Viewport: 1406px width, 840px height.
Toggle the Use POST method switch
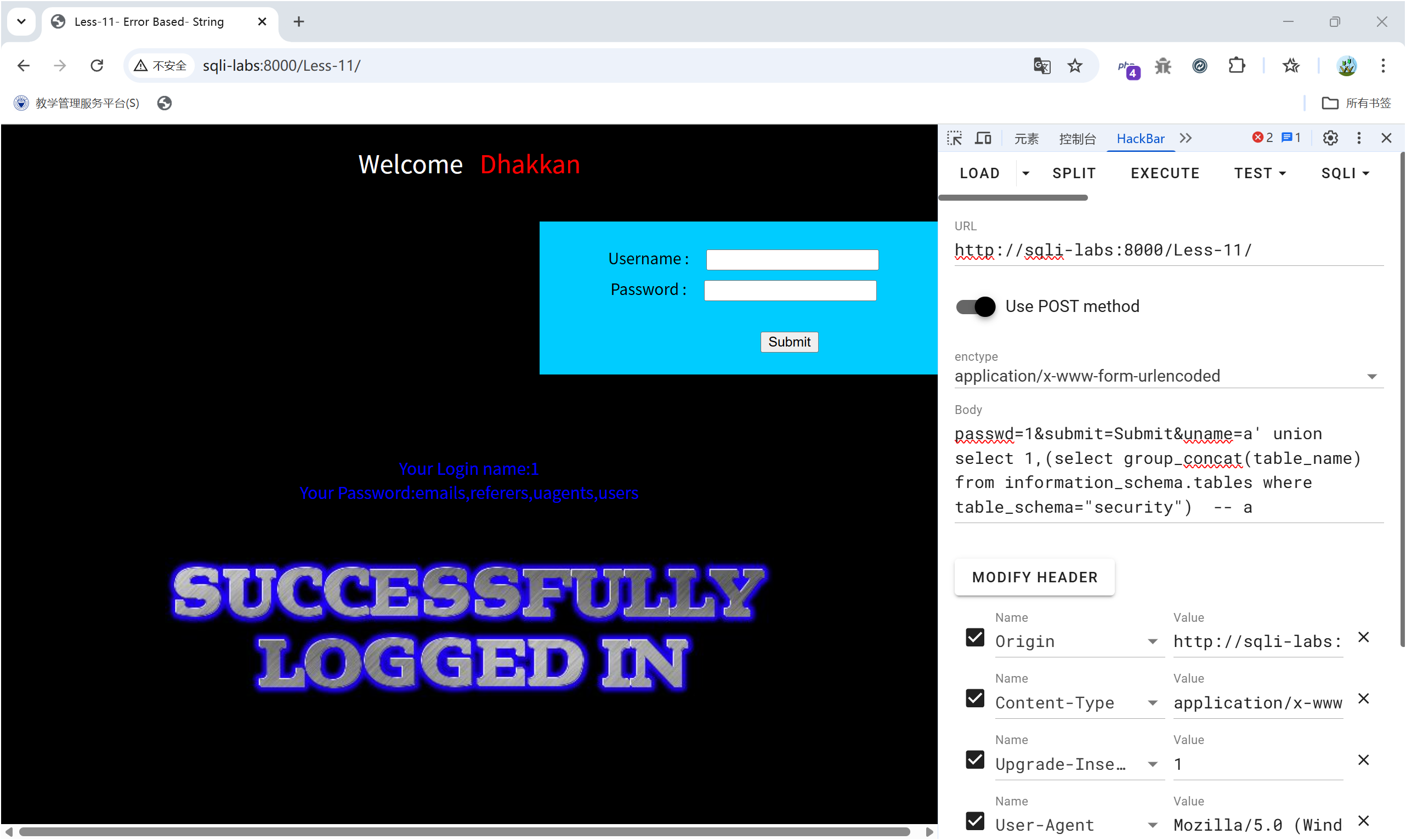975,306
